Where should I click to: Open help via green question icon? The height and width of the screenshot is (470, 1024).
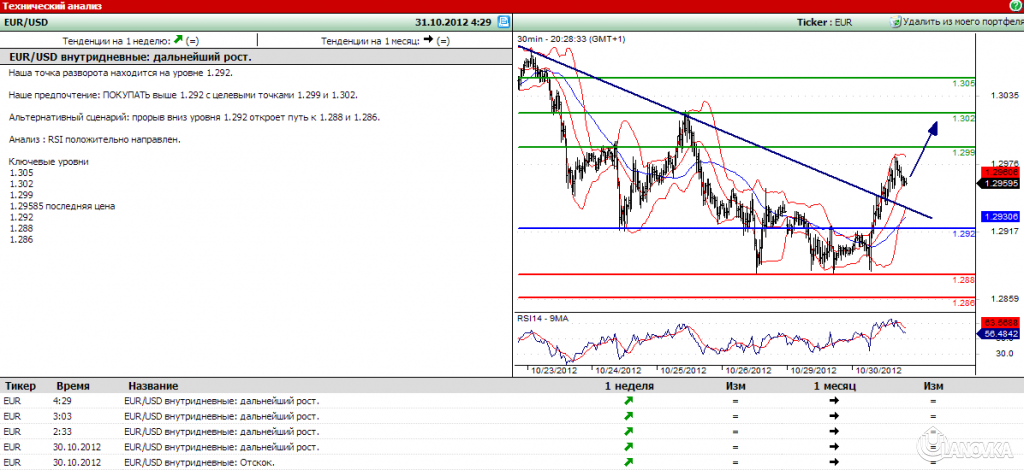1017,6
